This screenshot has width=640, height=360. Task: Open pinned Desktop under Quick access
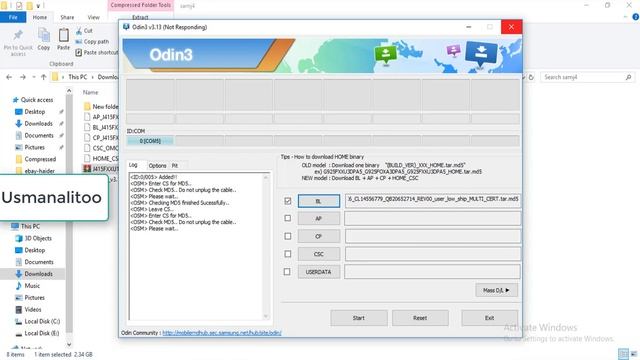(x=35, y=111)
